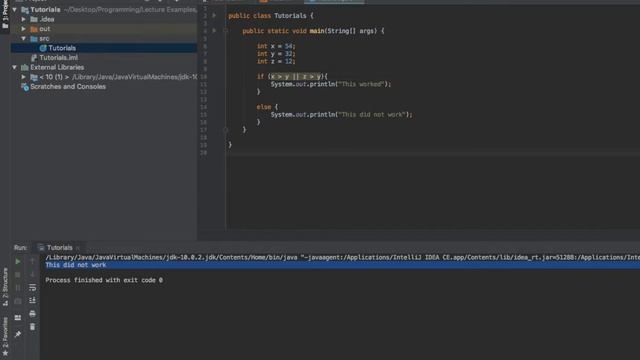Click the Pause output icon in Run panel

coord(18,288)
